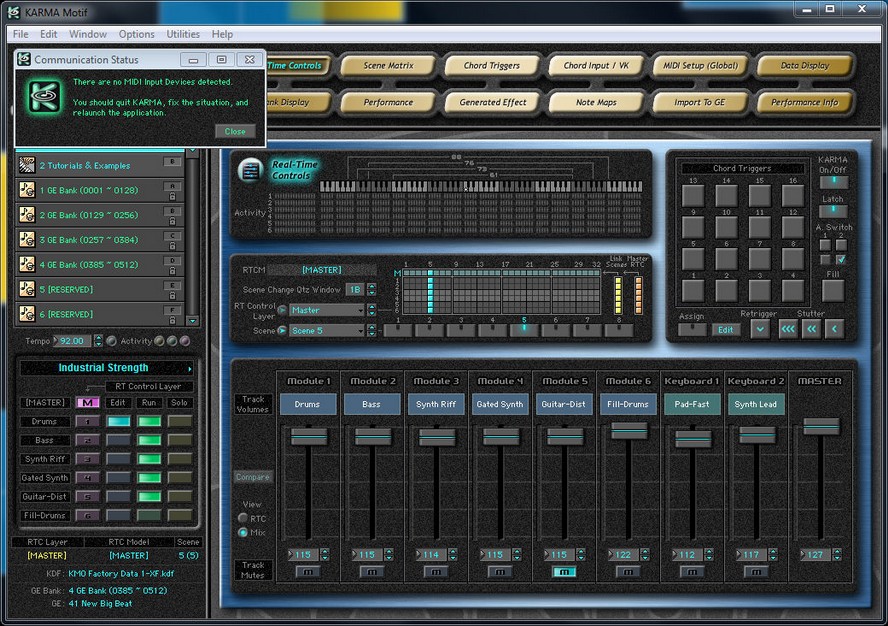
Task: Click the triple-arrow Stutter button
Action: (x=788, y=329)
